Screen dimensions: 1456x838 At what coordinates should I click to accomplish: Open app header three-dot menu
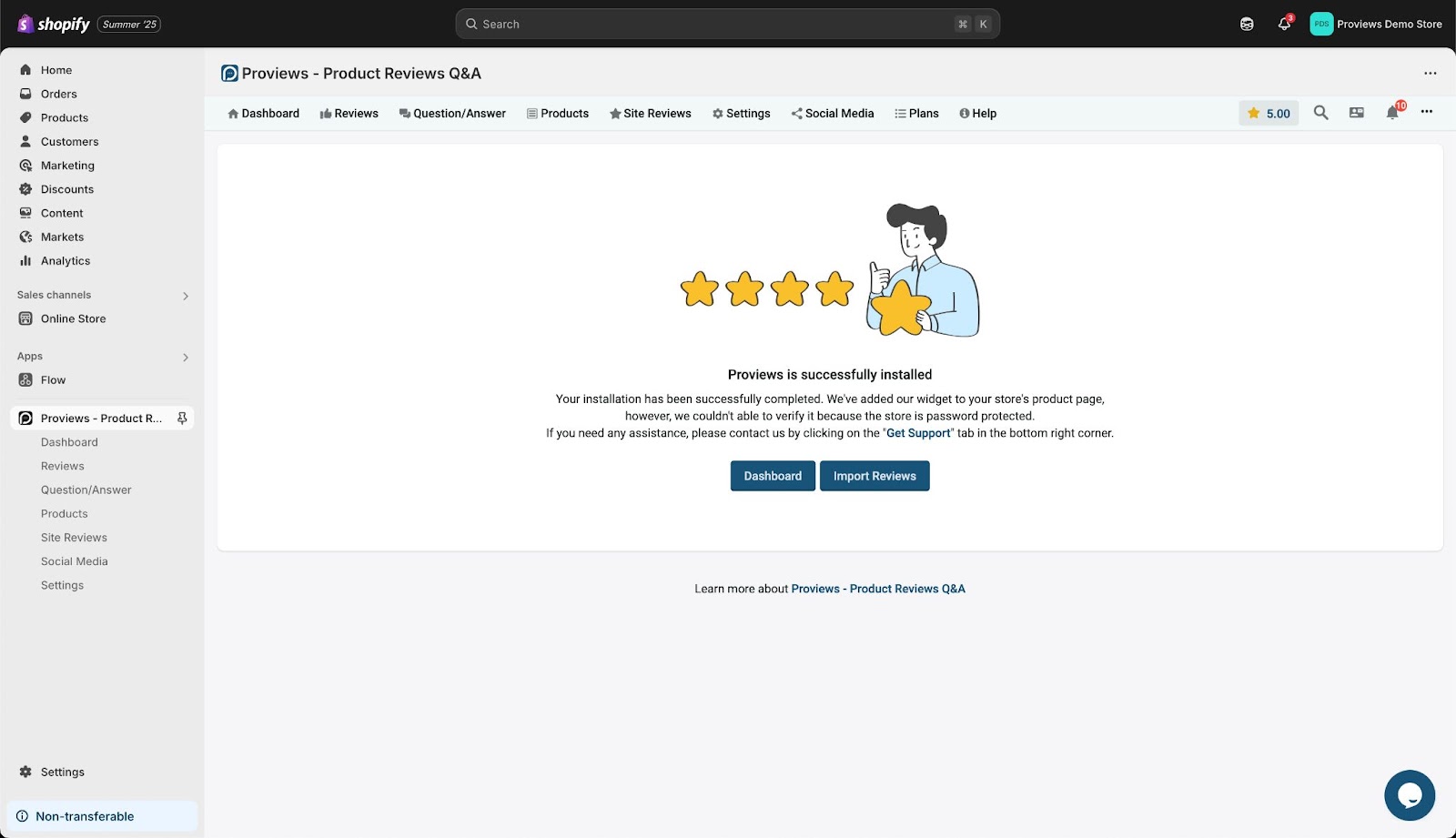pos(1431,73)
